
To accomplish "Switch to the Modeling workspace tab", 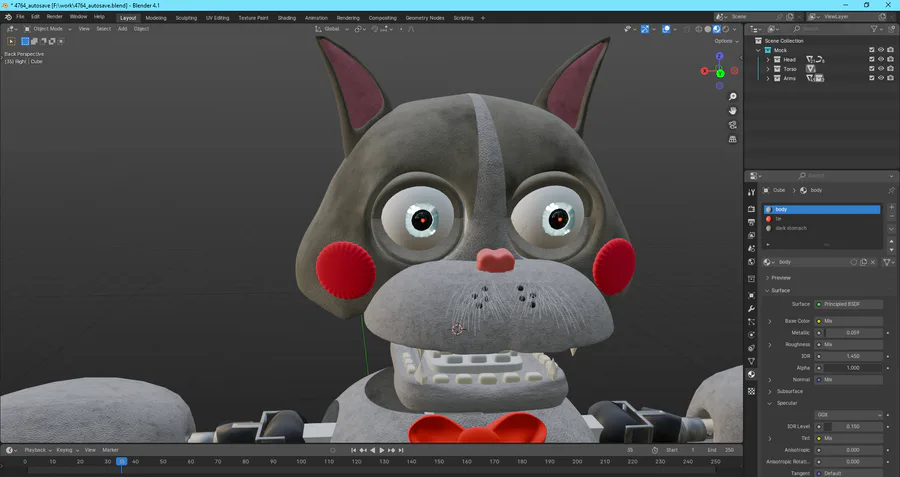I will coord(156,18).
